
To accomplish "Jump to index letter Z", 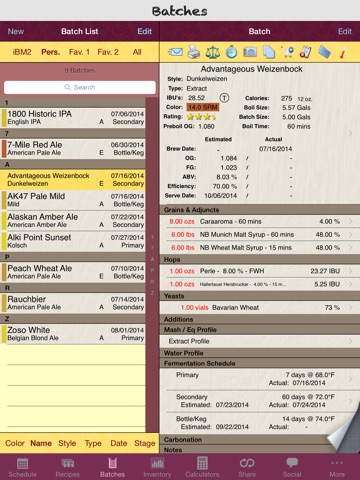I will [152, 293].
